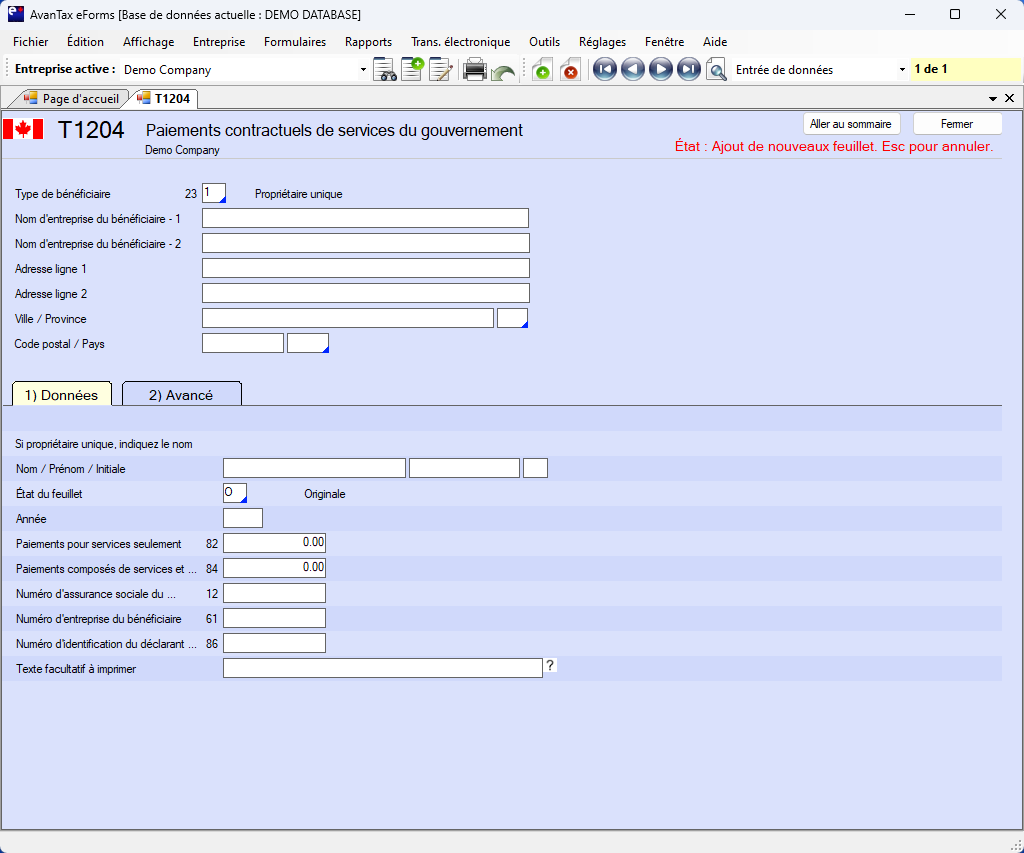Go to the previous record
This screenshot has height=853, width=1024.
pos(632,70)
